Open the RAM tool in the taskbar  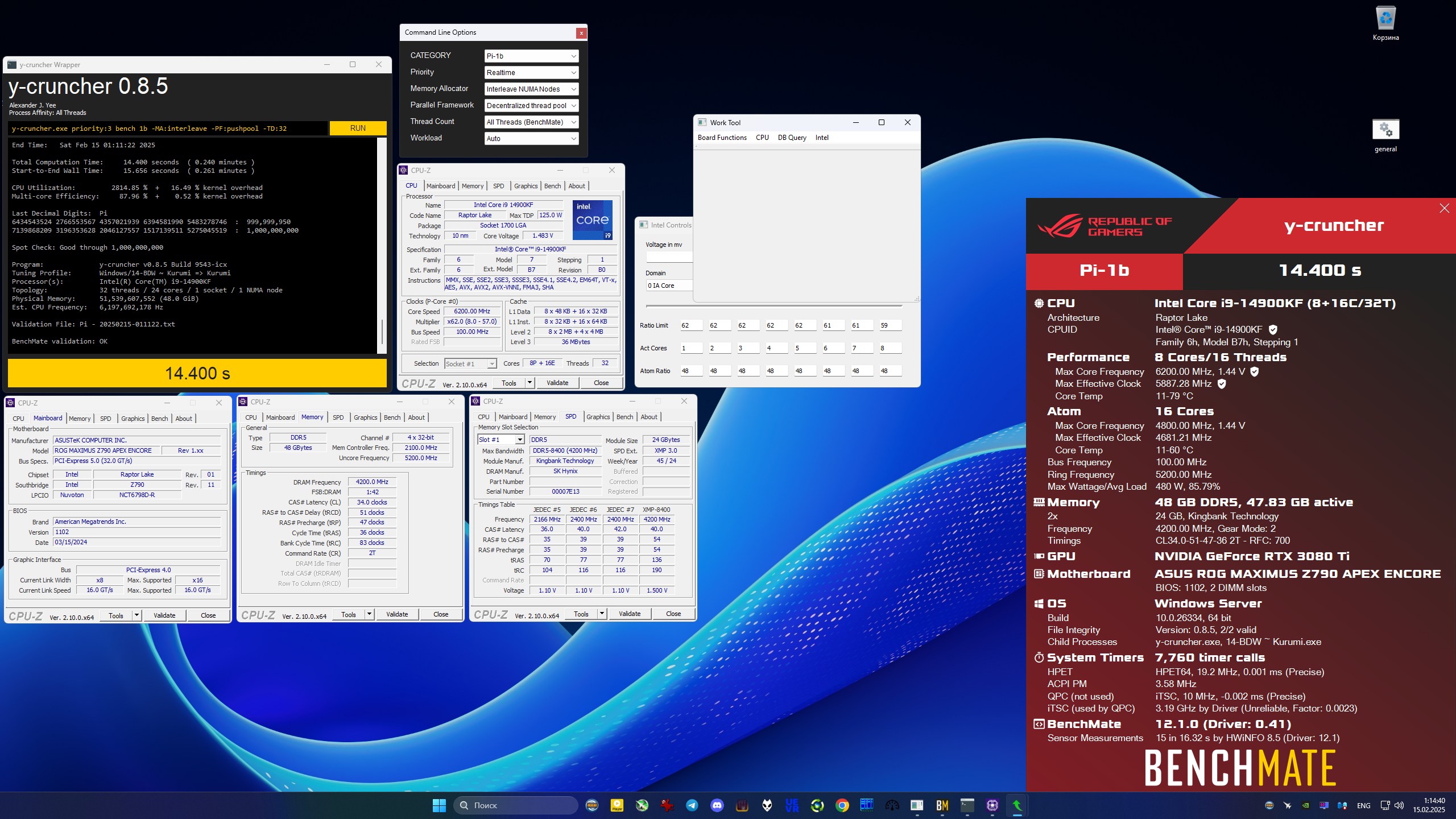pos(592,805)
